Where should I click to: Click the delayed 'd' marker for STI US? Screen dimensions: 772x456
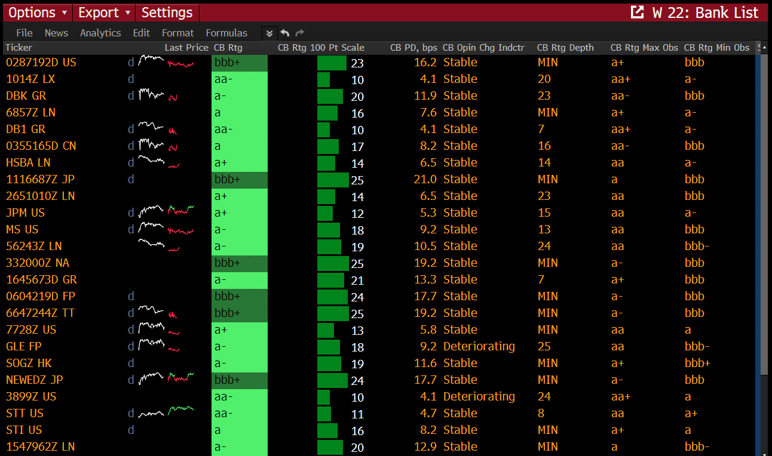(x=131, y=430)
